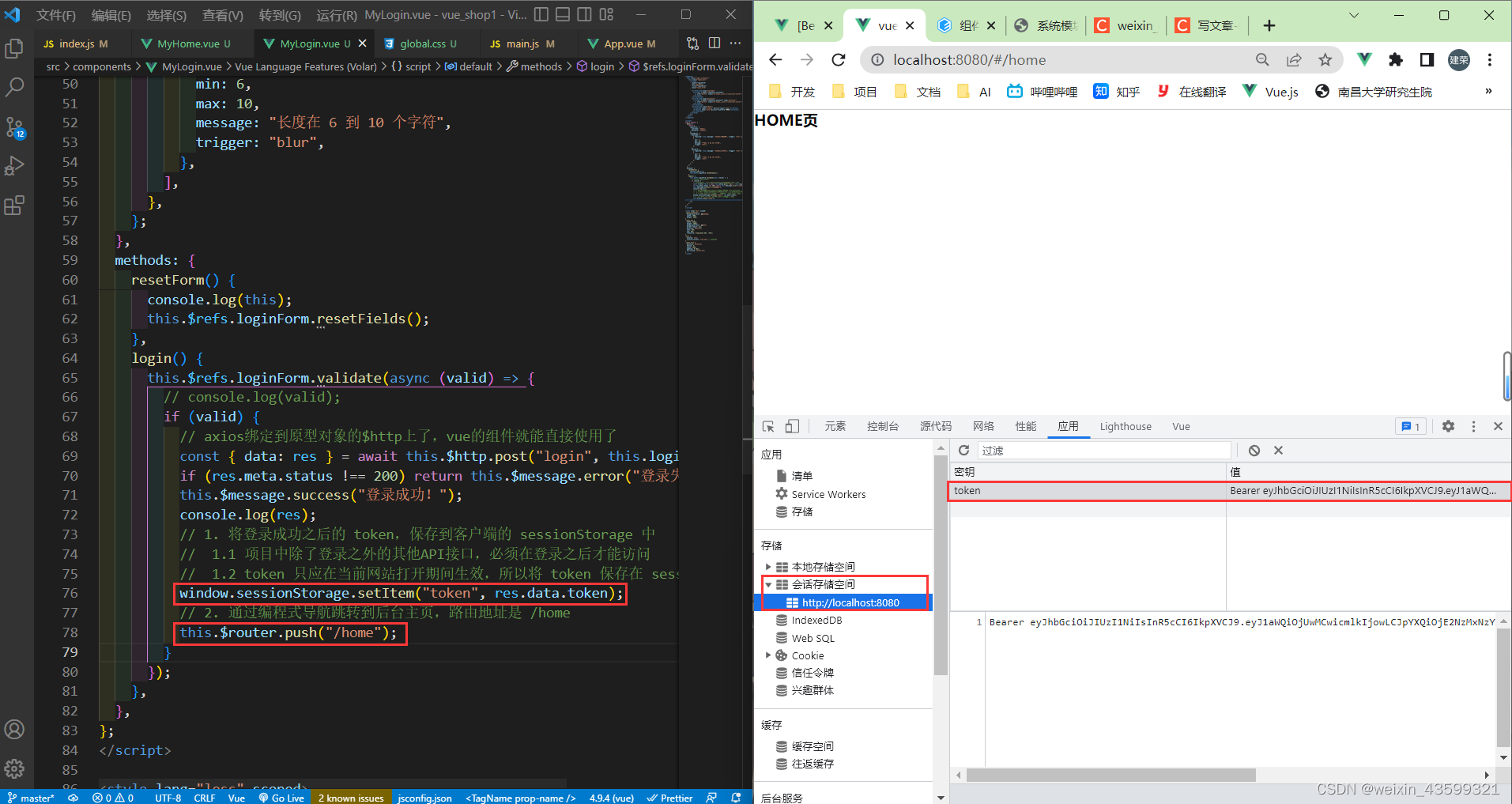This screenshot has width=1512, height=804.
Task: Open editor more actions menu
Action: [736, 43]
